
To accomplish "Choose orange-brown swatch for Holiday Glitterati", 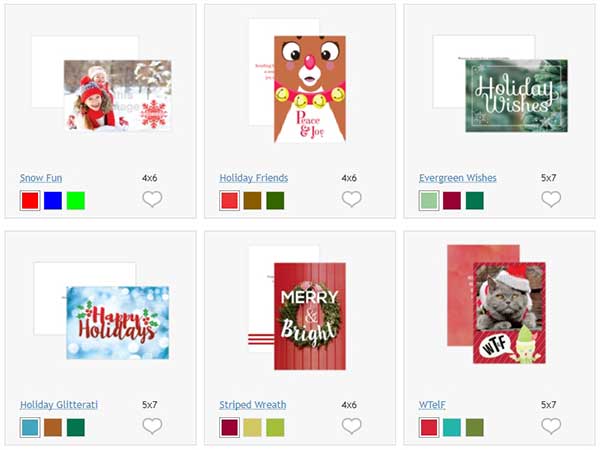I will tap(53, 427).
